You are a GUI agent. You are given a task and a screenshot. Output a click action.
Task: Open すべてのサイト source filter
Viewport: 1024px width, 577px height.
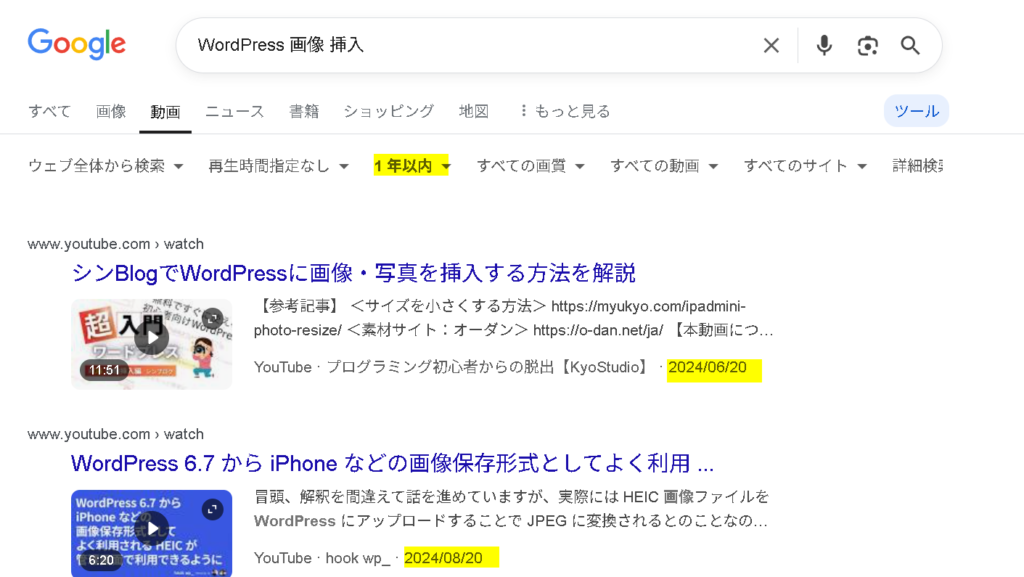click(x=805, y=166)
